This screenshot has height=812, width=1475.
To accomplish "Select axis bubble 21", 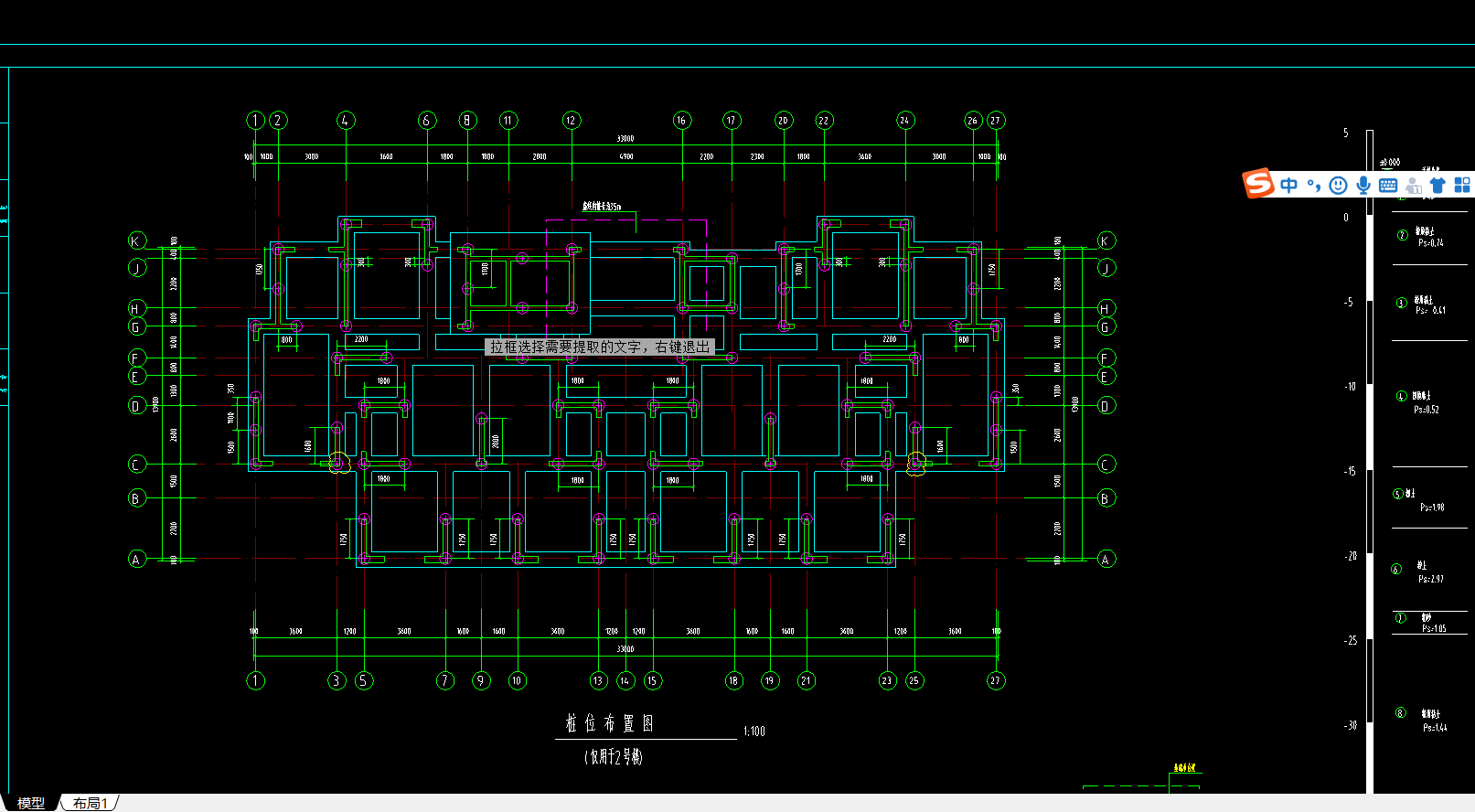I will point(806,680).
